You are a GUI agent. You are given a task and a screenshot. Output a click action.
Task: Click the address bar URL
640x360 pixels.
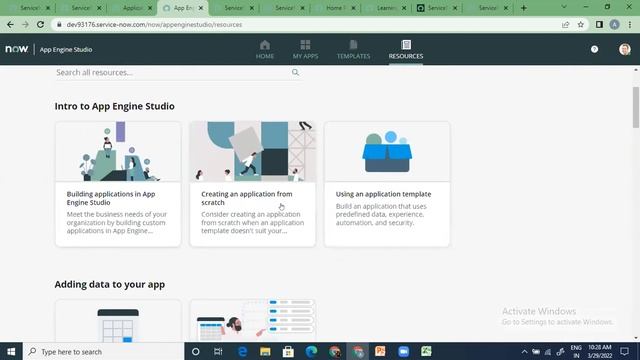click(154, 24)
